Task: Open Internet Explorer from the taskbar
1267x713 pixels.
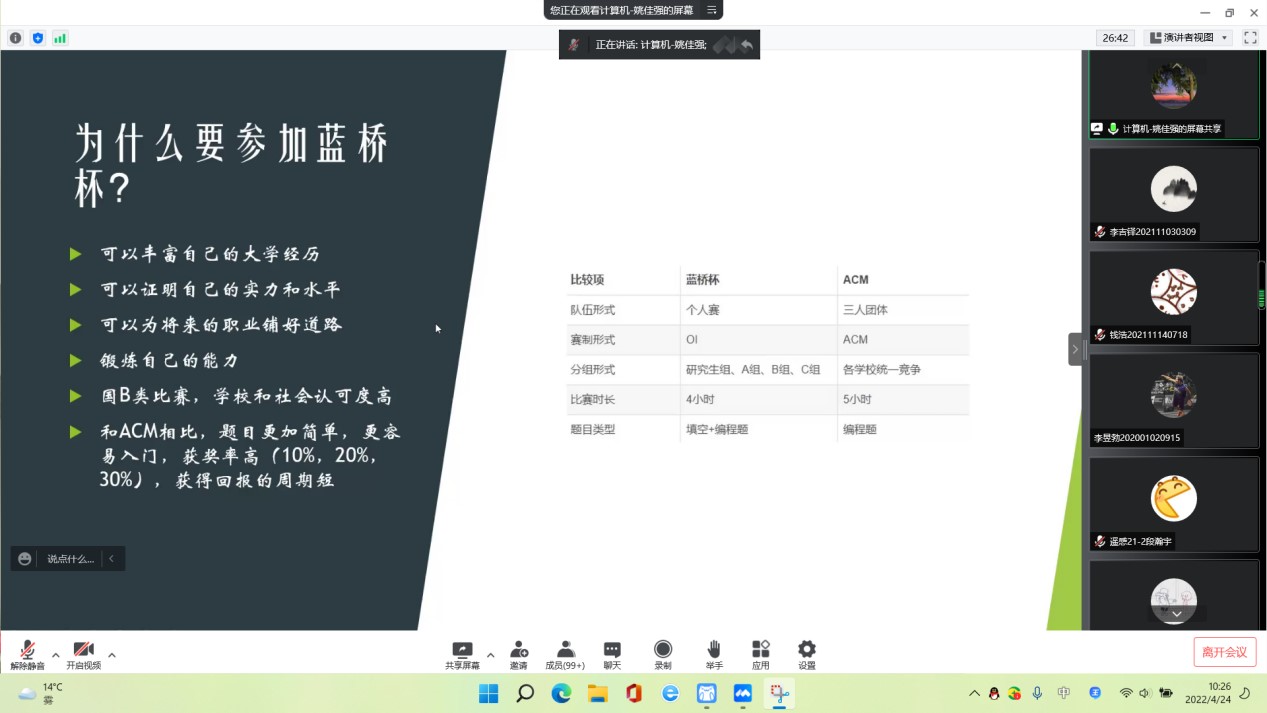Action: click(x=670, y=693)
